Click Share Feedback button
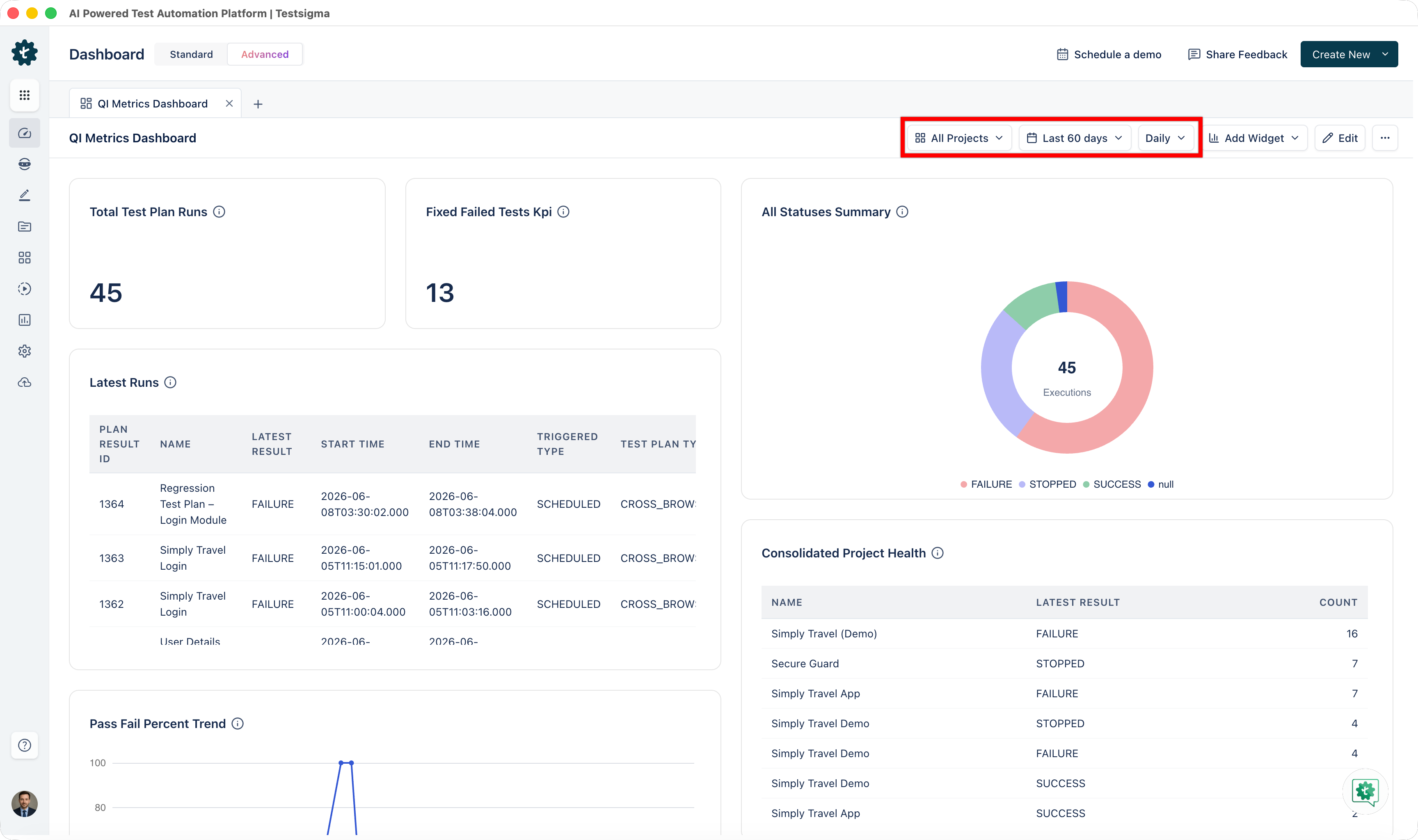 coord(1237,54)
